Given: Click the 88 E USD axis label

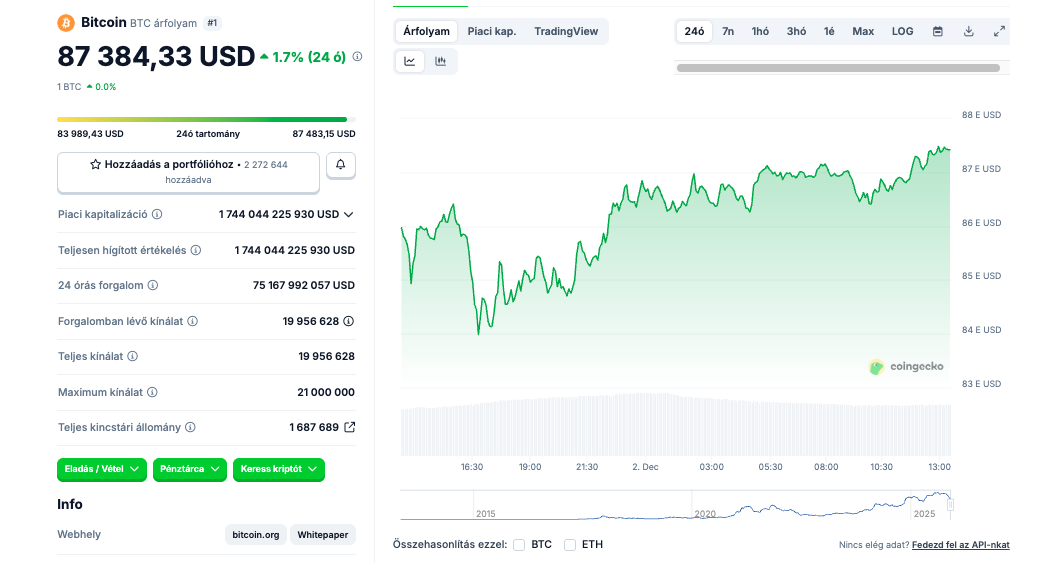Looking at the screenshot, I should pos(982,115).
